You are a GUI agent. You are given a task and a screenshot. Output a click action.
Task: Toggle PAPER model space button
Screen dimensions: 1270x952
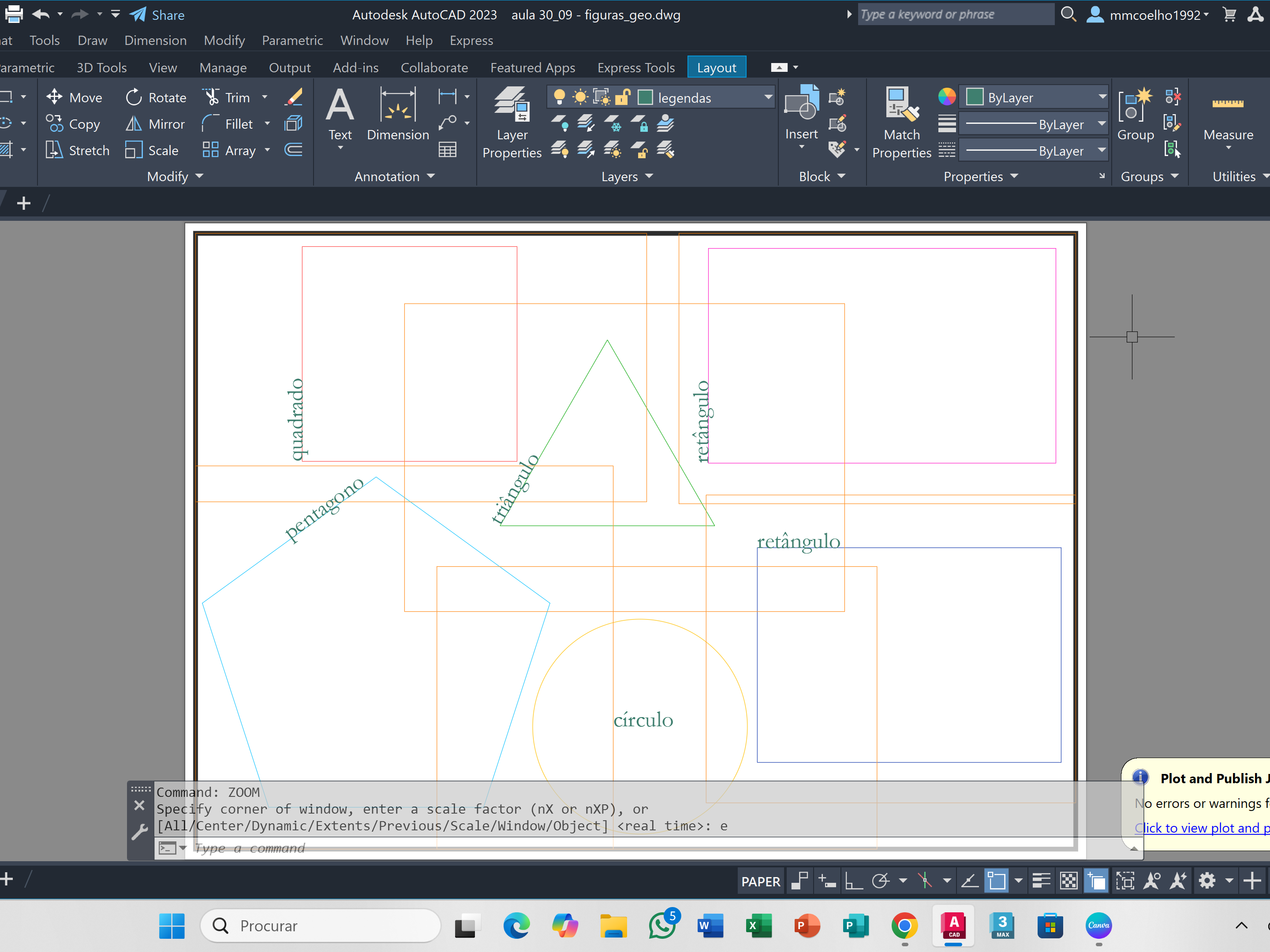[x=760, y=881]
